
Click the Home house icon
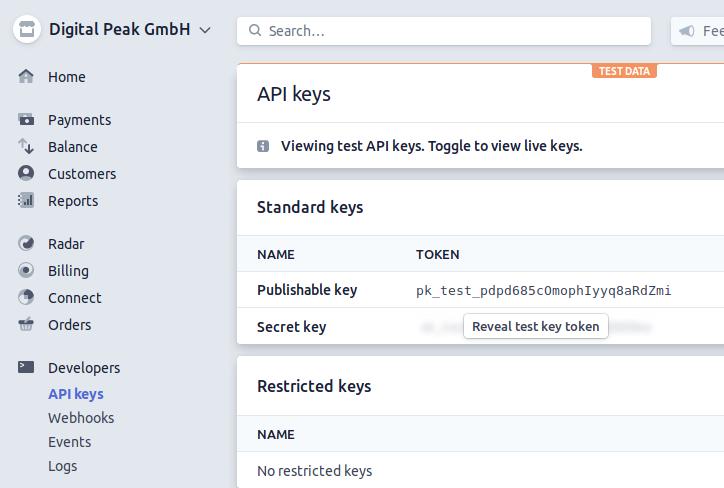27,77
